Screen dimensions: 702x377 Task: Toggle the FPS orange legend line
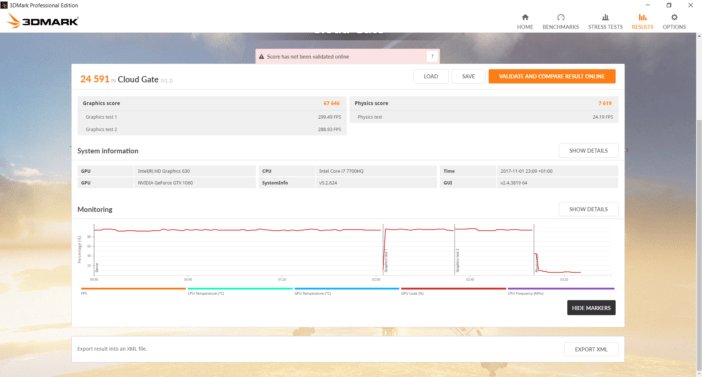[133, 289]
